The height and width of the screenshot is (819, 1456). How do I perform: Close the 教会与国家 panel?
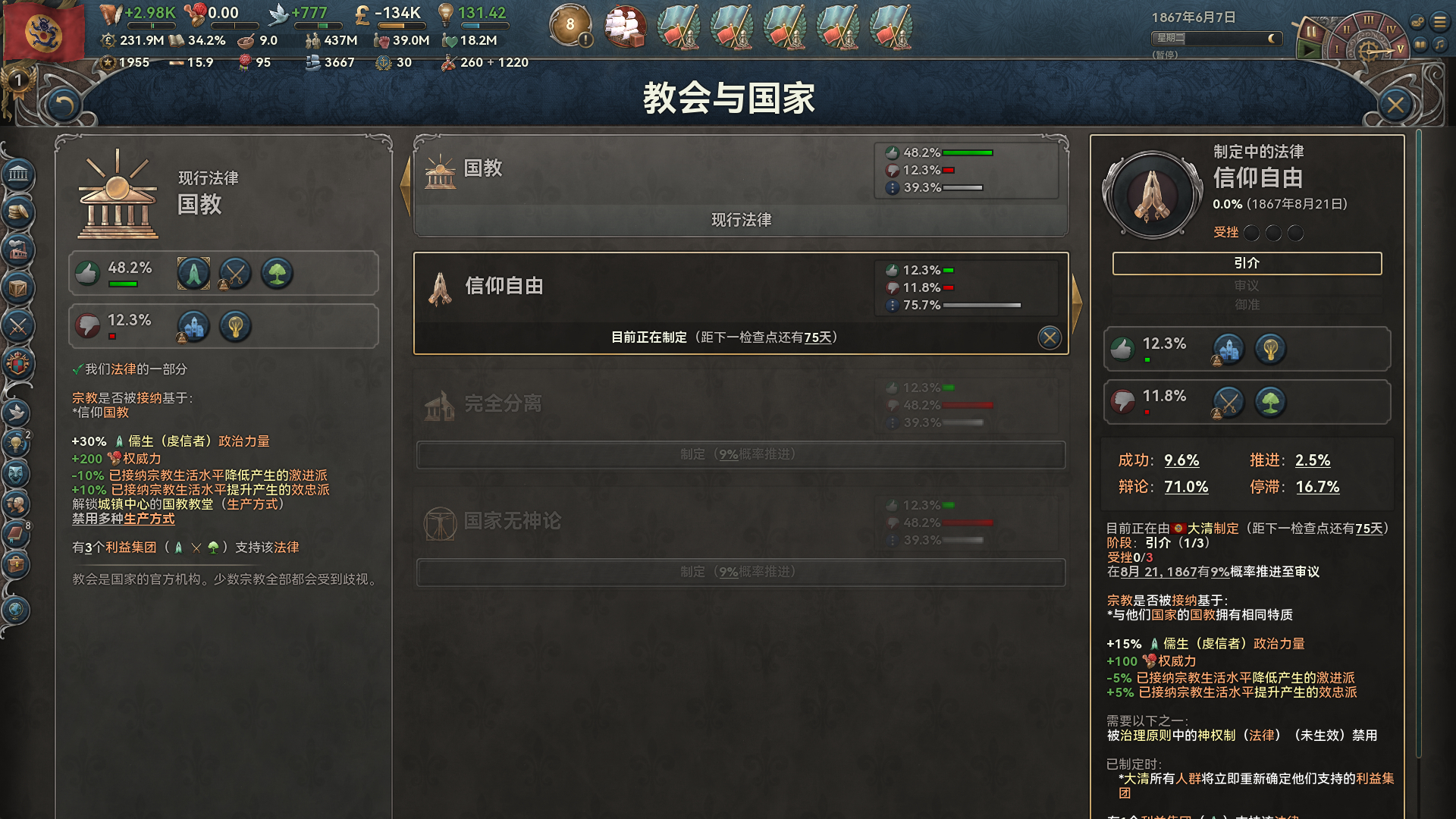1395,105
